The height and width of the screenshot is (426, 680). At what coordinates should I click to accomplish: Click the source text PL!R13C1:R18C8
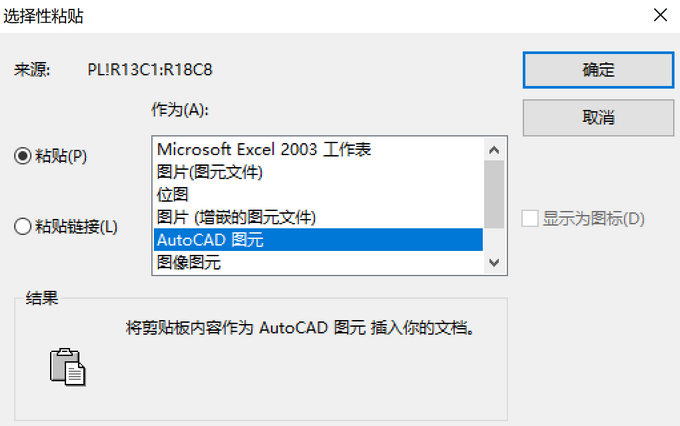(150, 70)
